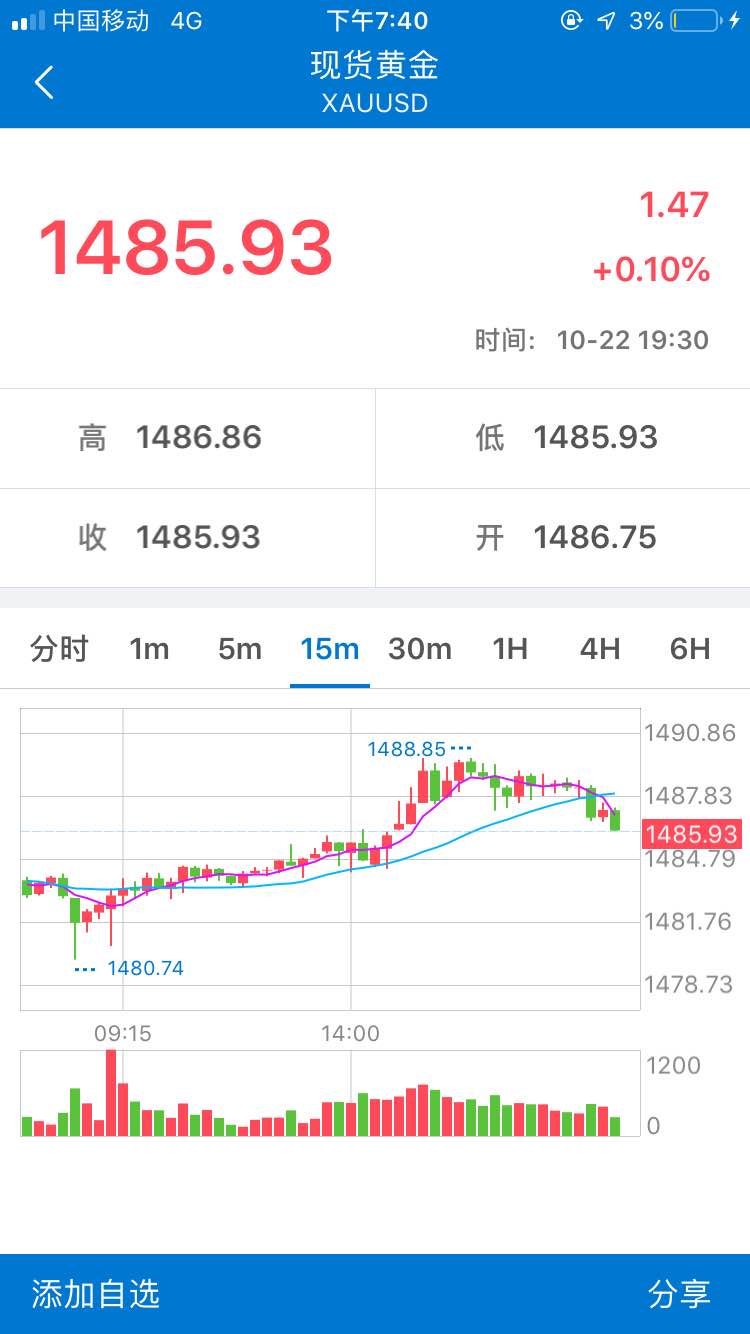The width and height of the screenshot is (750, 1334).
Task: Open the 6H chart interval
Action: pos(690,649)
